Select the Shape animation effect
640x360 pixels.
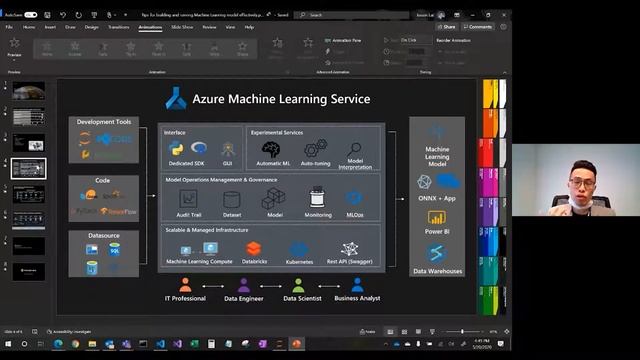(x=242, y=49)
